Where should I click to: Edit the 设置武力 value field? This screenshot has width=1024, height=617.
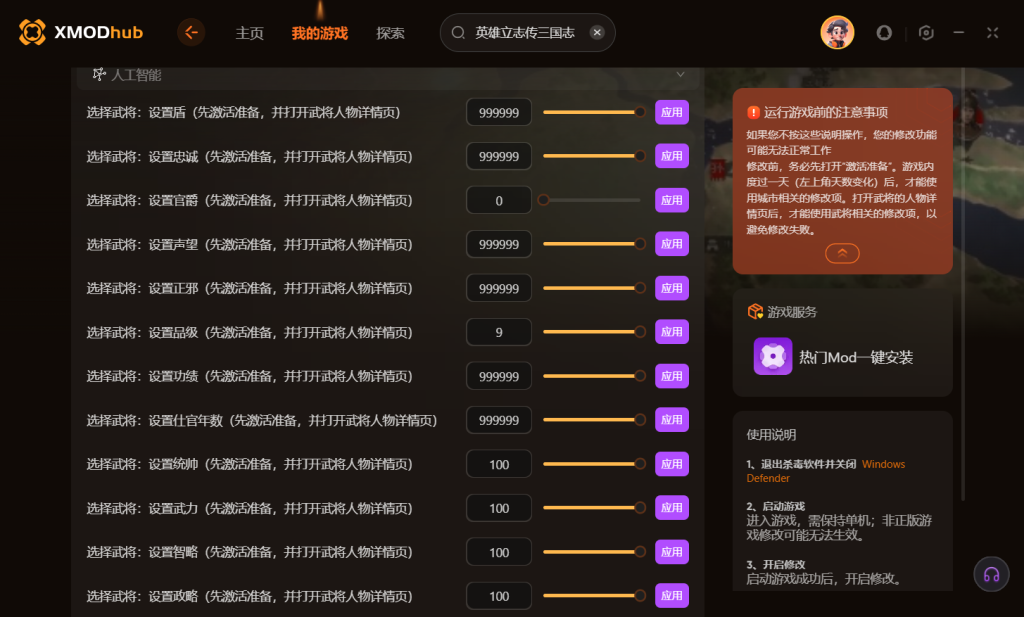(x=499, y=508)
